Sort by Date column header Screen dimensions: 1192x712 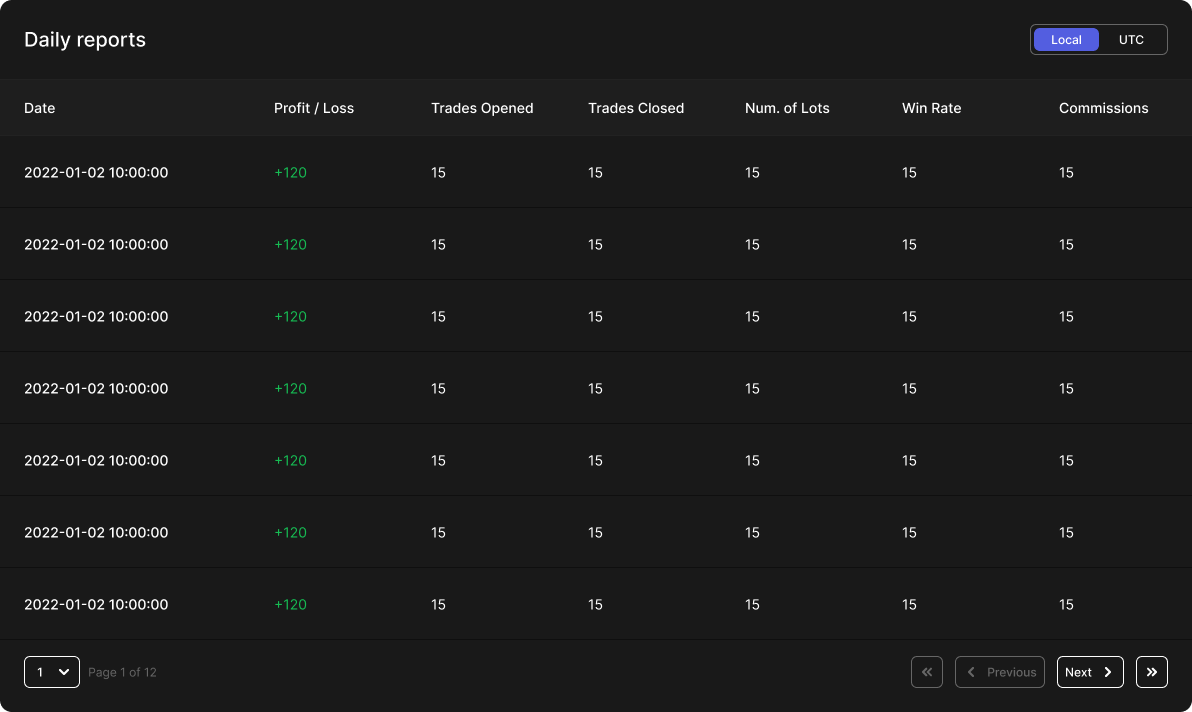click(x=40, y=108)
